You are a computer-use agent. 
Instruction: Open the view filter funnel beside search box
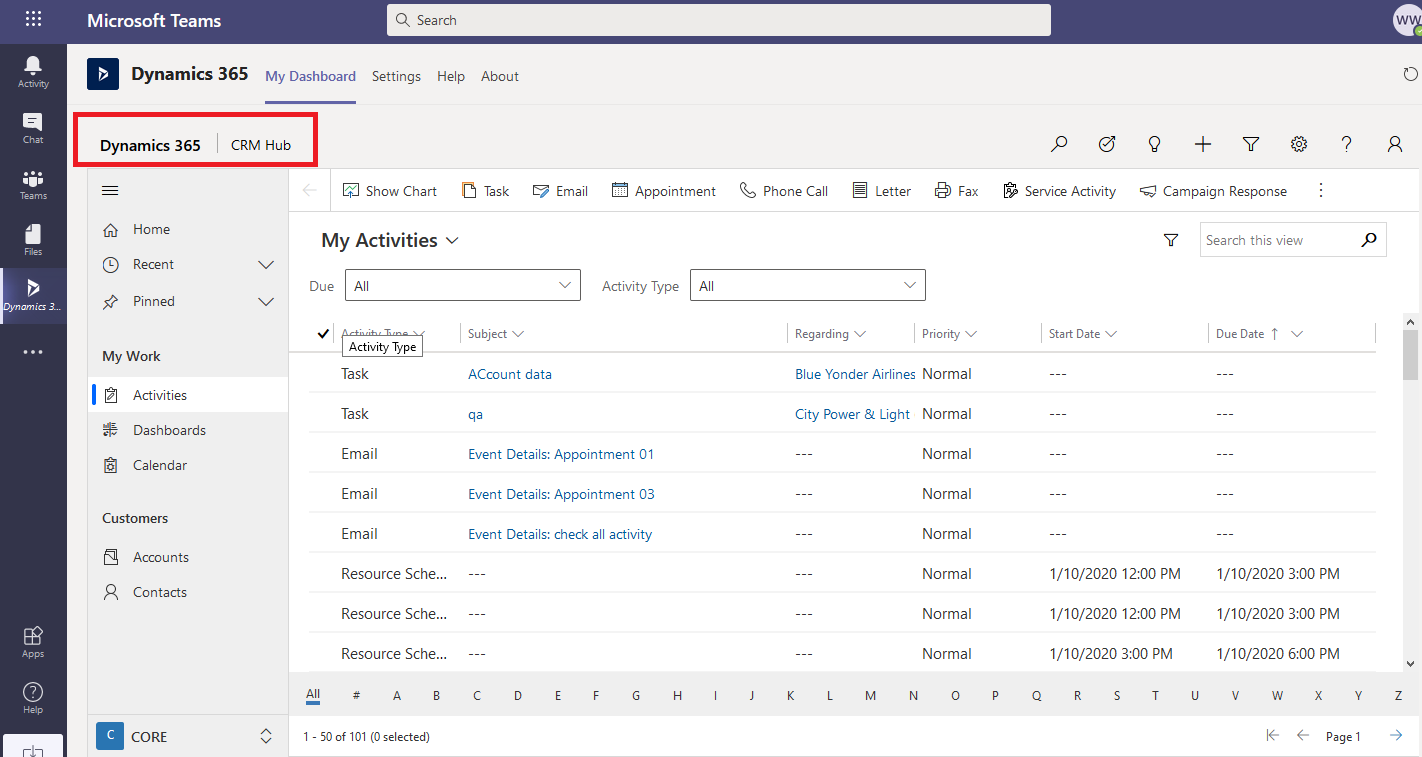tap(1171, 240)
